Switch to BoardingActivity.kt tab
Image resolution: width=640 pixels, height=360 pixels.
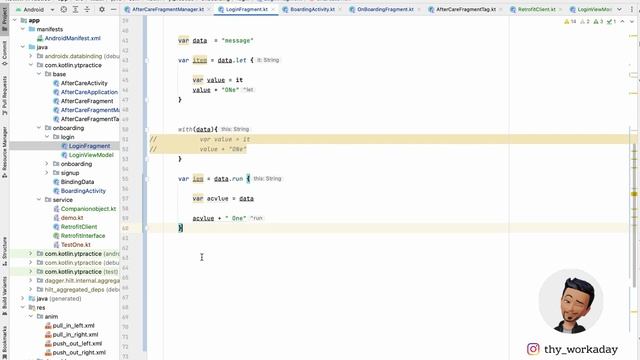point(312,9)
